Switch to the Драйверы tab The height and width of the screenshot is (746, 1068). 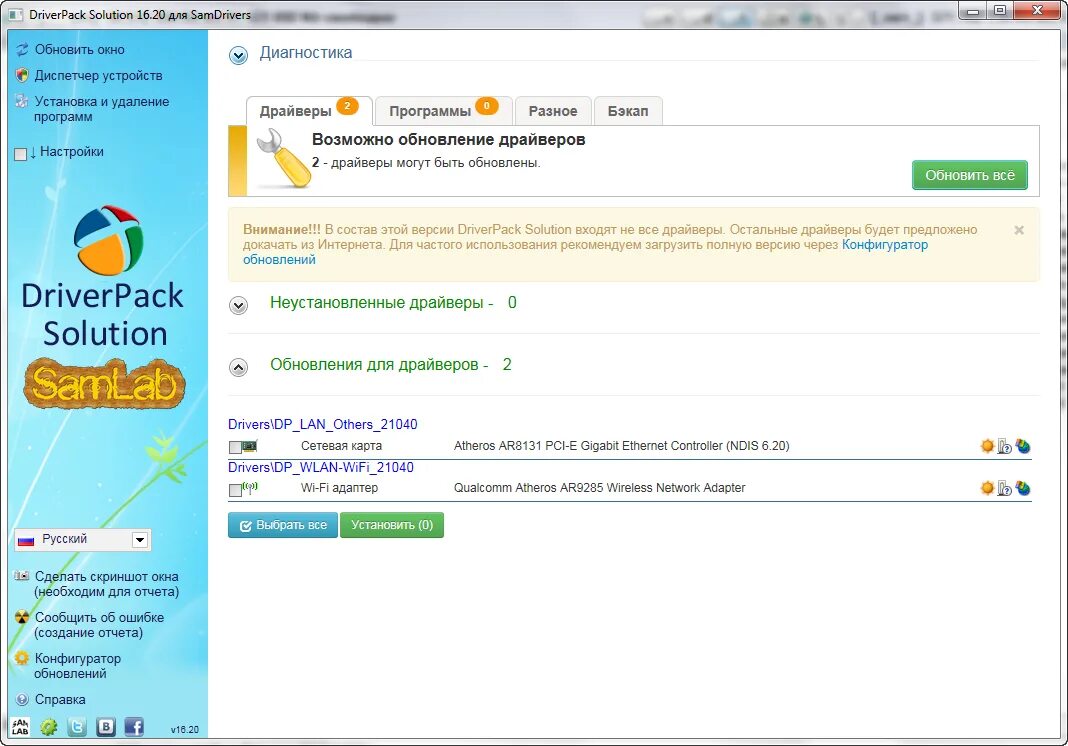pyautogui.click(x=309, y=111)
